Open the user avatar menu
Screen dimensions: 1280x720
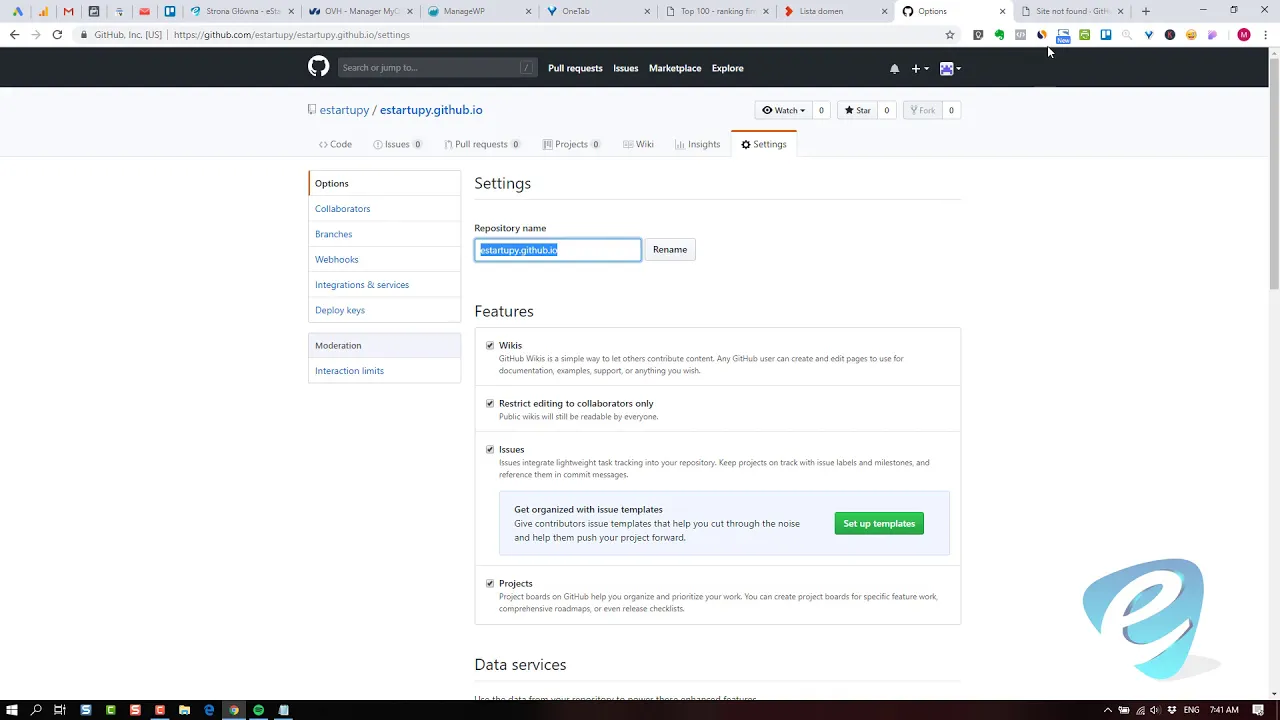coord(950,69)
